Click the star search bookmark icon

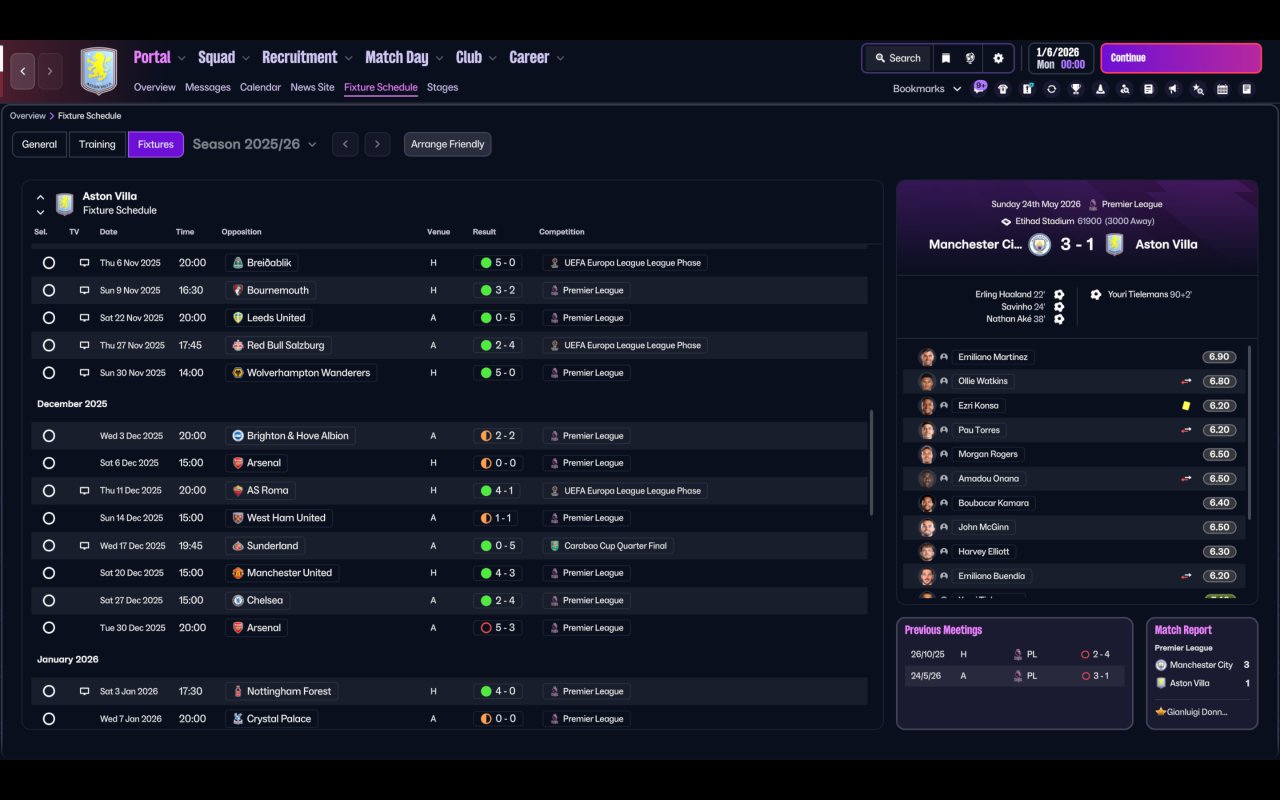point(1198,89)
